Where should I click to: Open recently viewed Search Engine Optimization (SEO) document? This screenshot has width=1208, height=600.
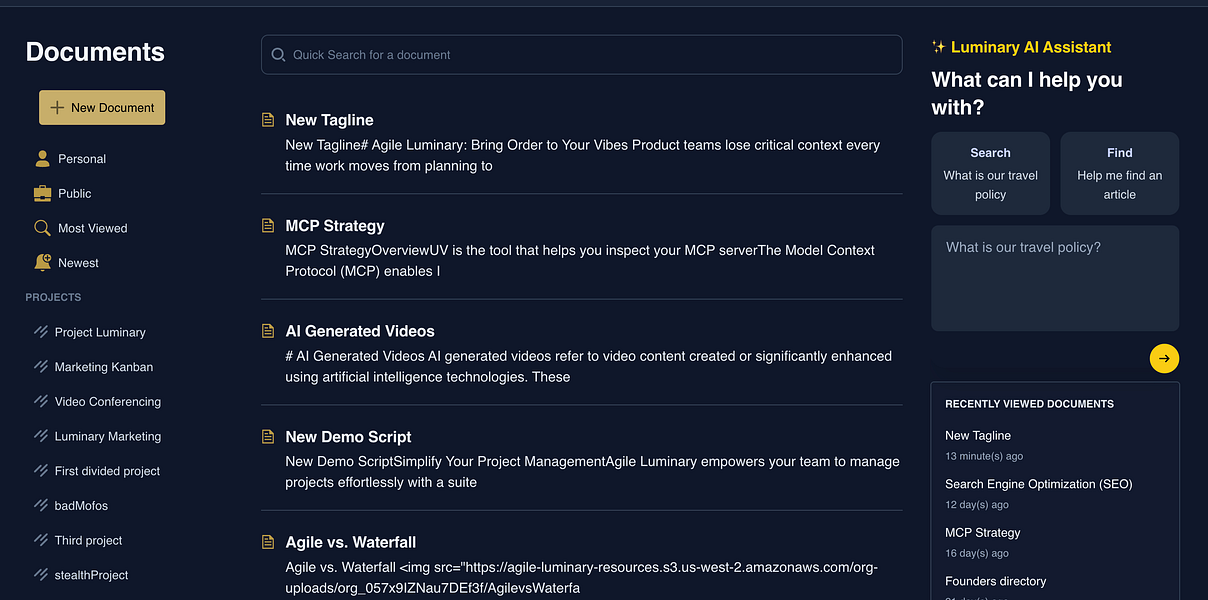pyautogui.click(x=1038, y=484)
